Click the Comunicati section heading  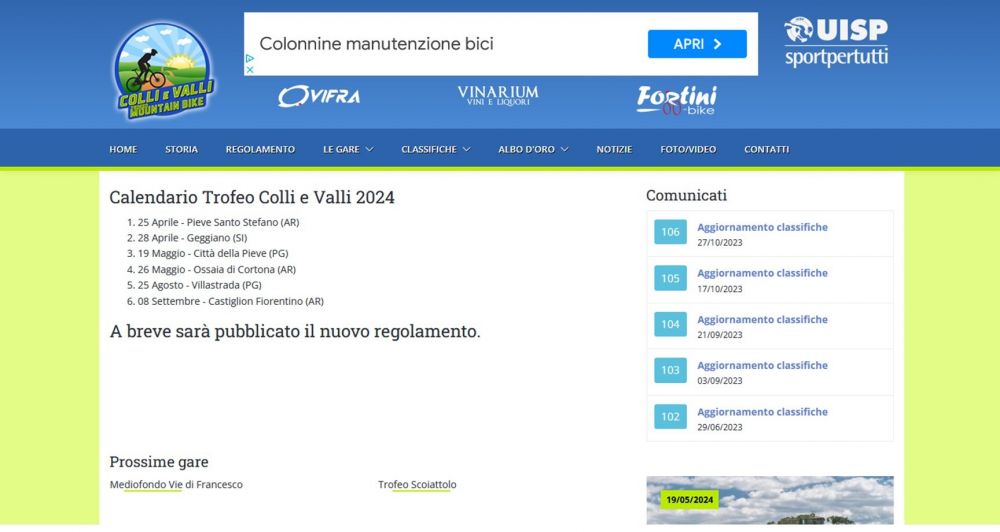coord(686,195)
